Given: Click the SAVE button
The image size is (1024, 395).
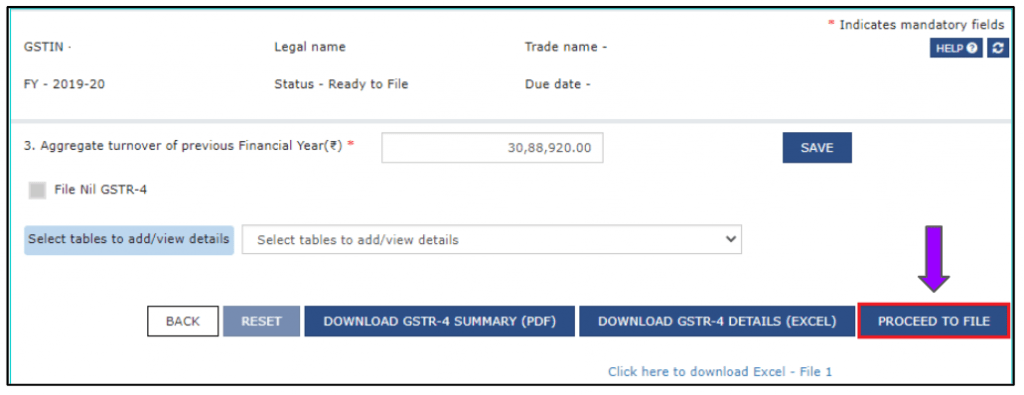Looking at the screenshot, I should pyautogui.click(x=817, y=148).
